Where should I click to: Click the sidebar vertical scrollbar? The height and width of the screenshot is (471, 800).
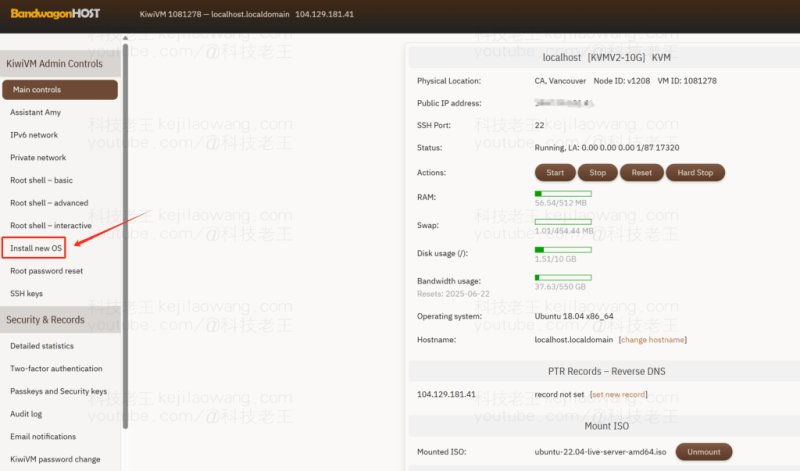coord(126,236)
